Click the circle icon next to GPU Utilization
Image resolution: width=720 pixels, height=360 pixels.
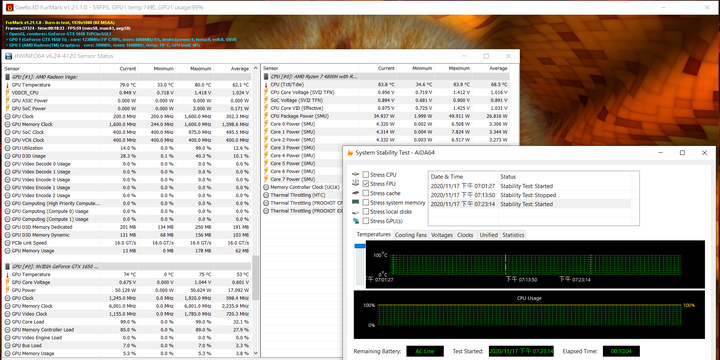click(x=7, y=148)
